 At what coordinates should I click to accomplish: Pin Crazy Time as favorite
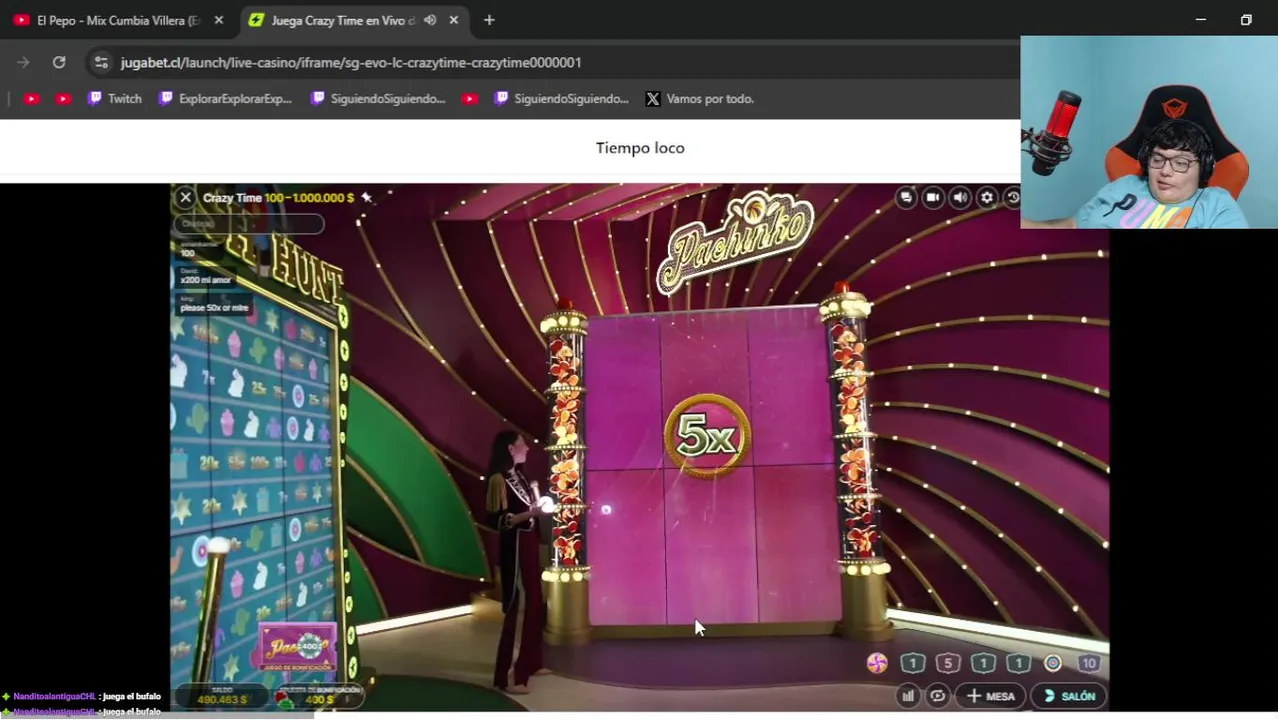[x=367, y=198]
